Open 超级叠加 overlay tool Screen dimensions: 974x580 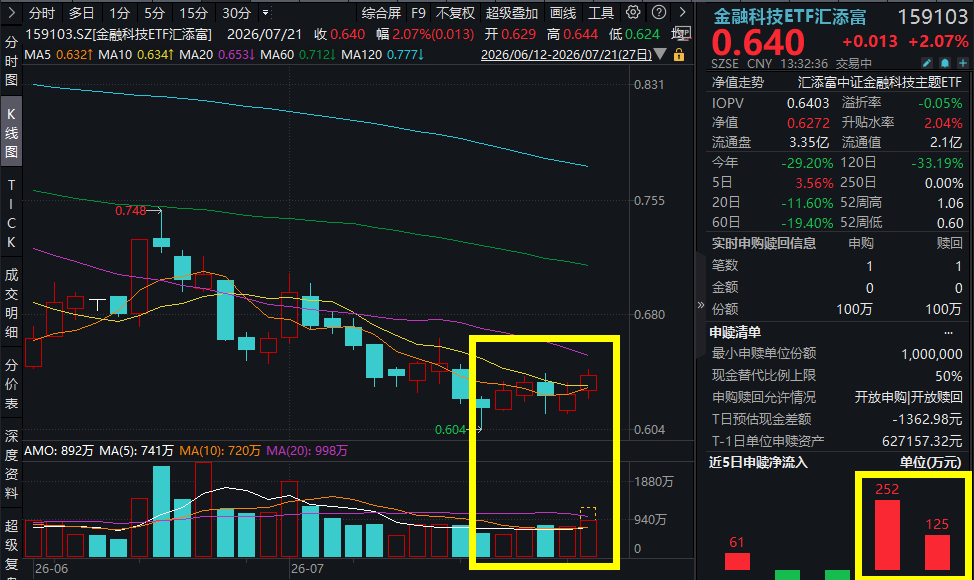click(512, 13)
